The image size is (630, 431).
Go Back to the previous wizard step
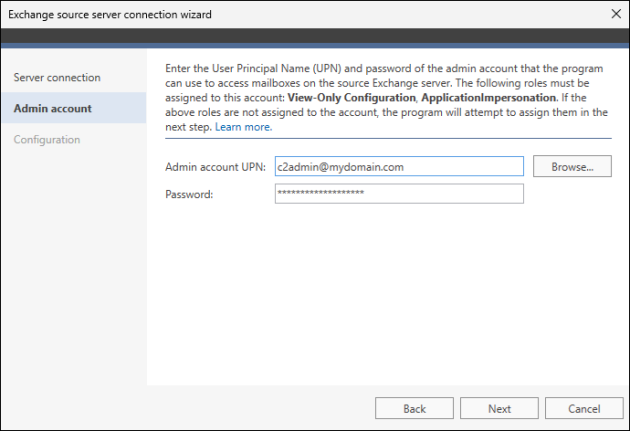(414, 409)
